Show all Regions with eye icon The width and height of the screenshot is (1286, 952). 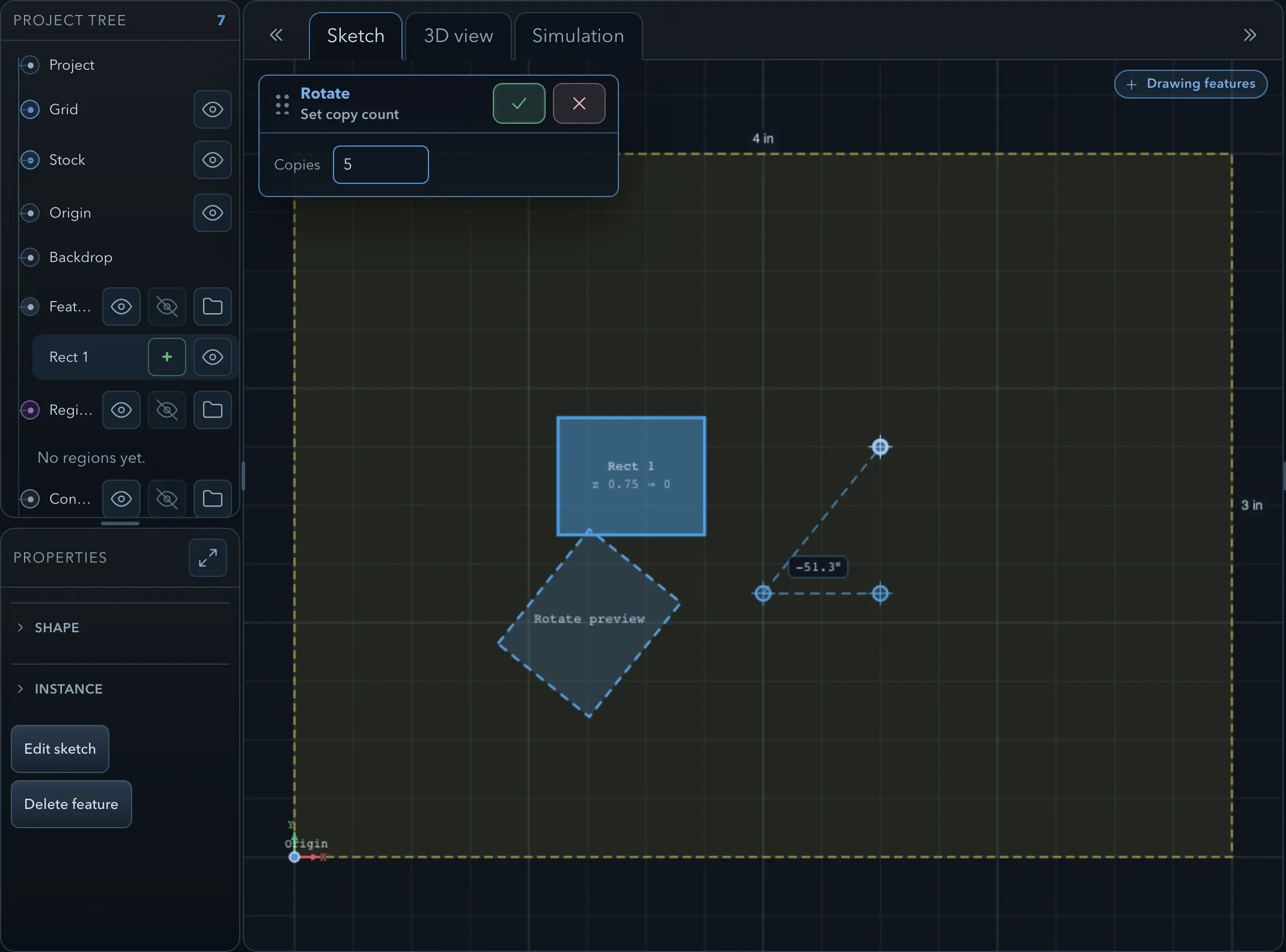(x=121, y=410)
